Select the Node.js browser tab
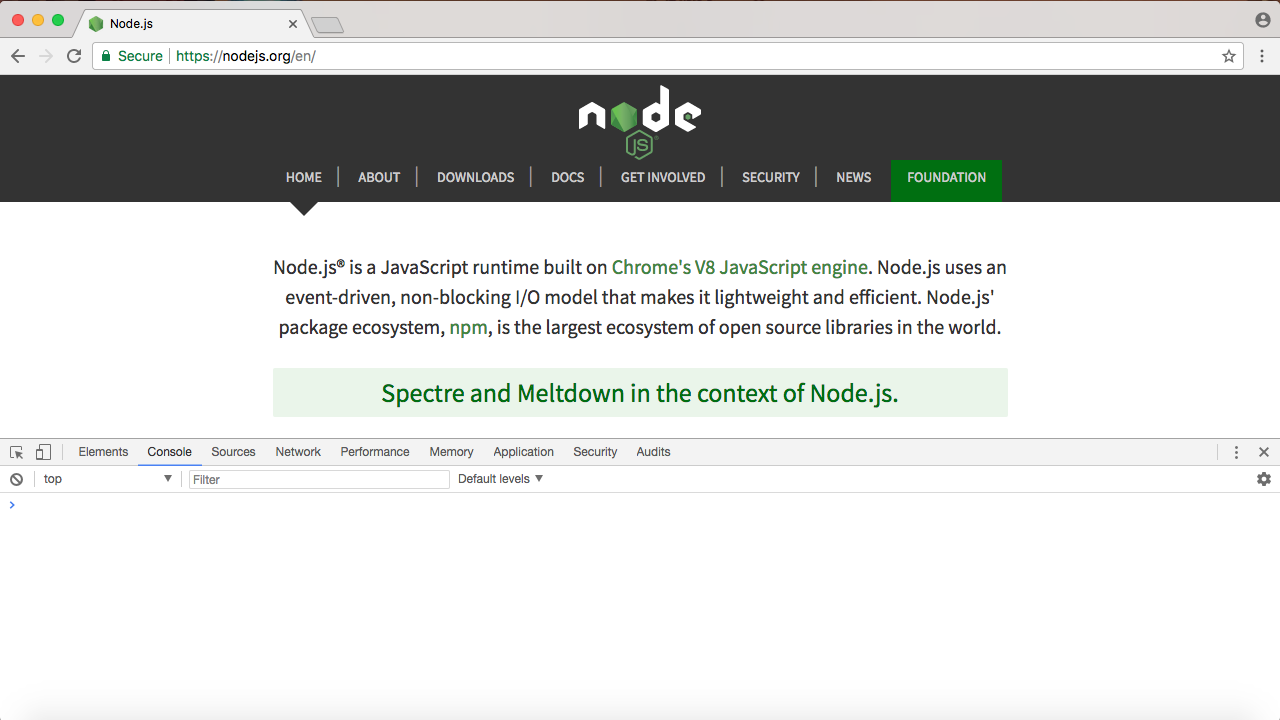1280x720 pixels. click(x=192, y=24)
